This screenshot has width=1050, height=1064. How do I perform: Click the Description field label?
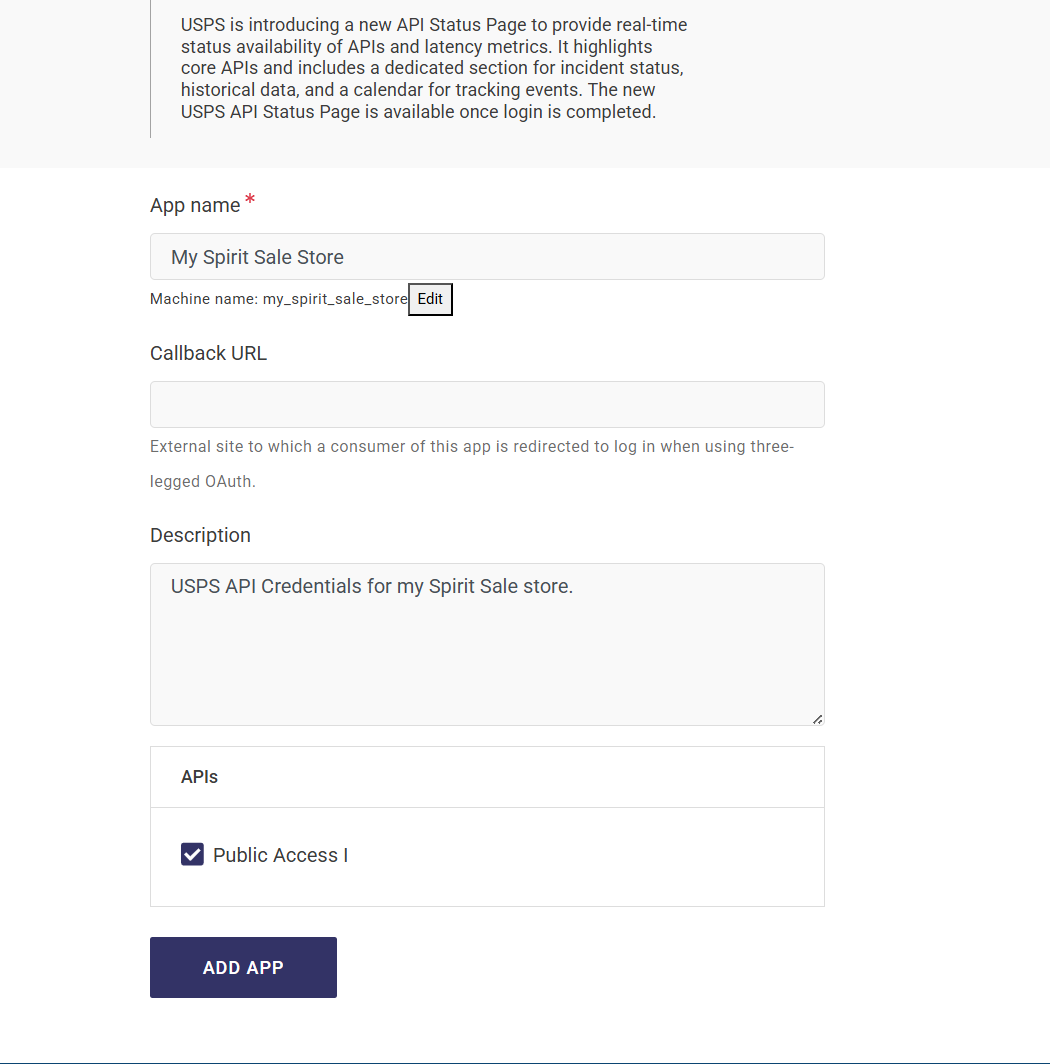(x=200, y=535)
